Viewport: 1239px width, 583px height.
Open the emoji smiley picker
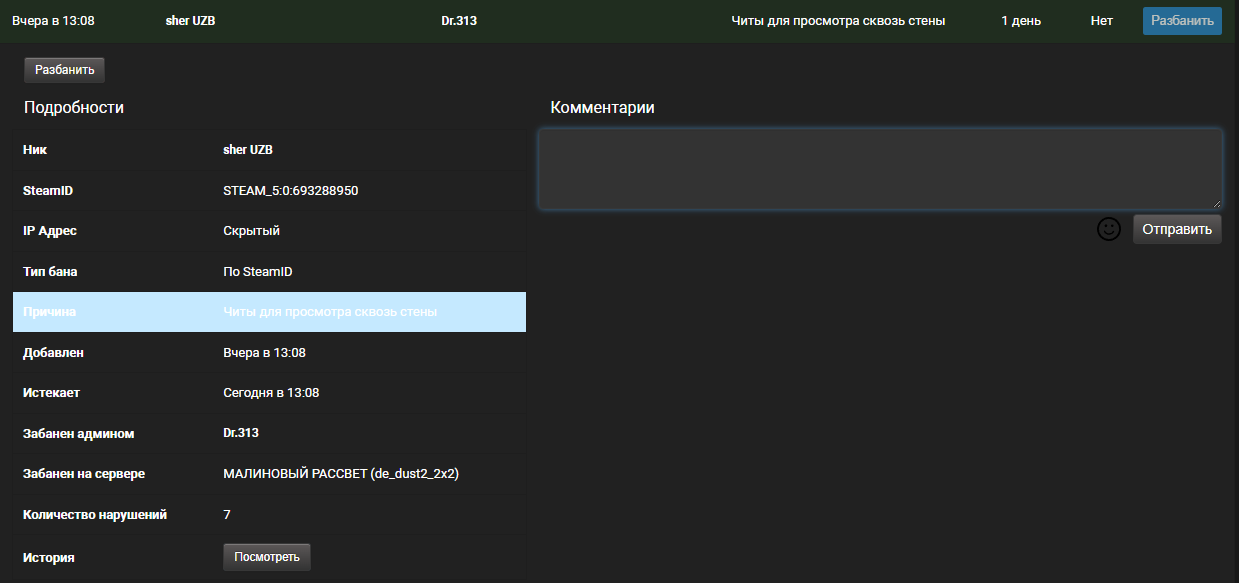1108,230
